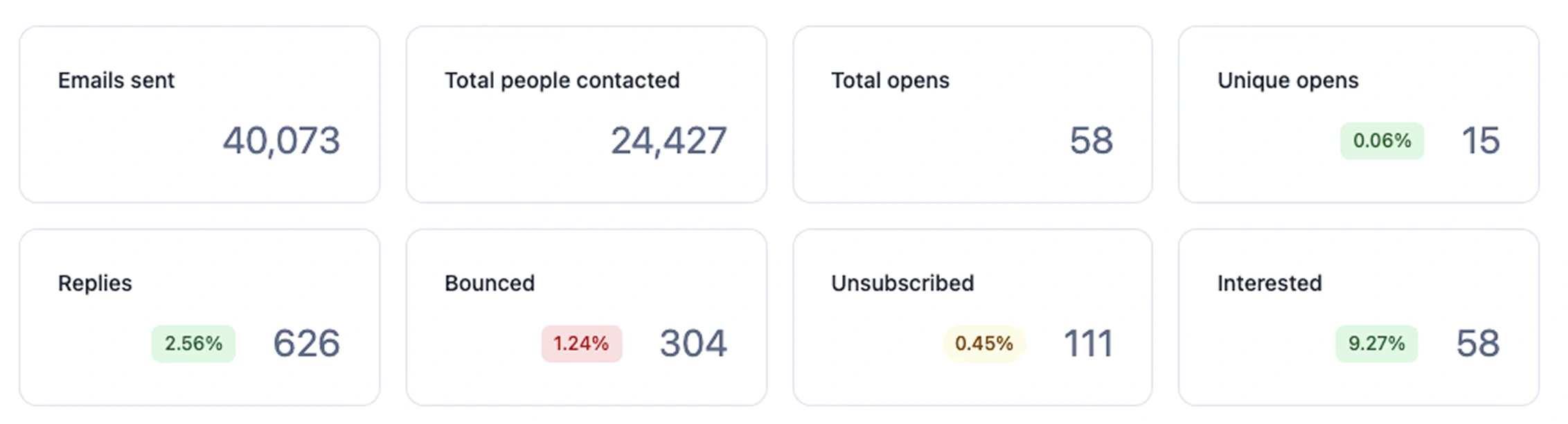Select the 111 unsubscribed number
Screen dimensions: 1568x424
[1088, 344]
